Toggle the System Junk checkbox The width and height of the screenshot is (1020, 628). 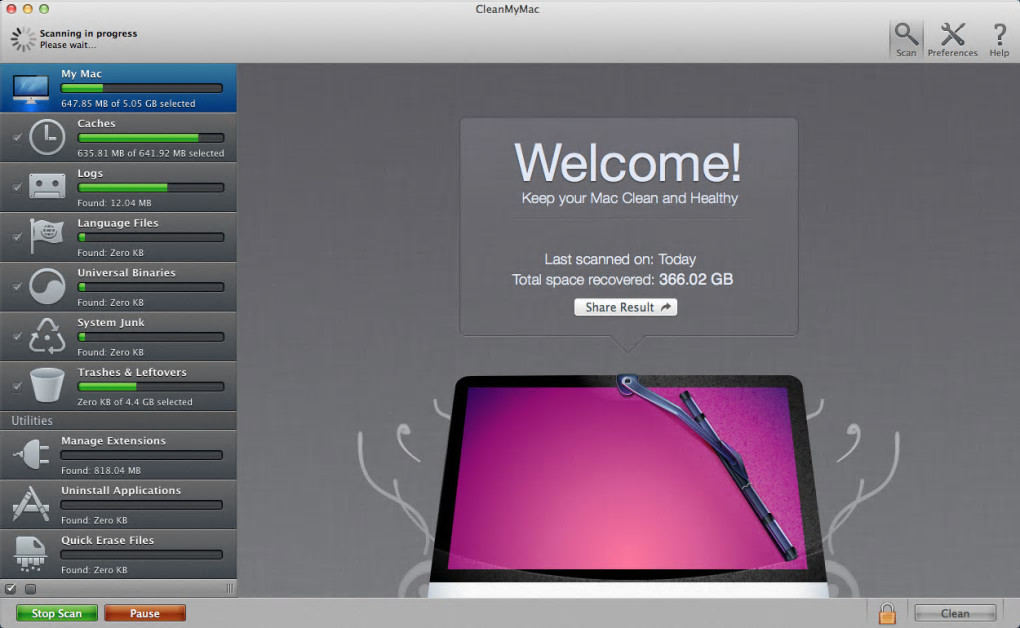[x=17, y=336]
